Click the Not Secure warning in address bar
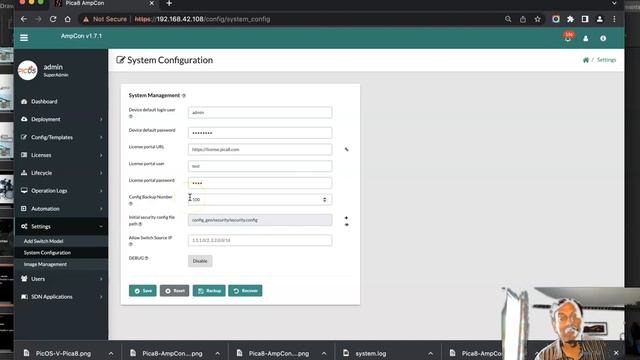The height and width of the screenshot is (360, 640). click(x=105, y=19)
